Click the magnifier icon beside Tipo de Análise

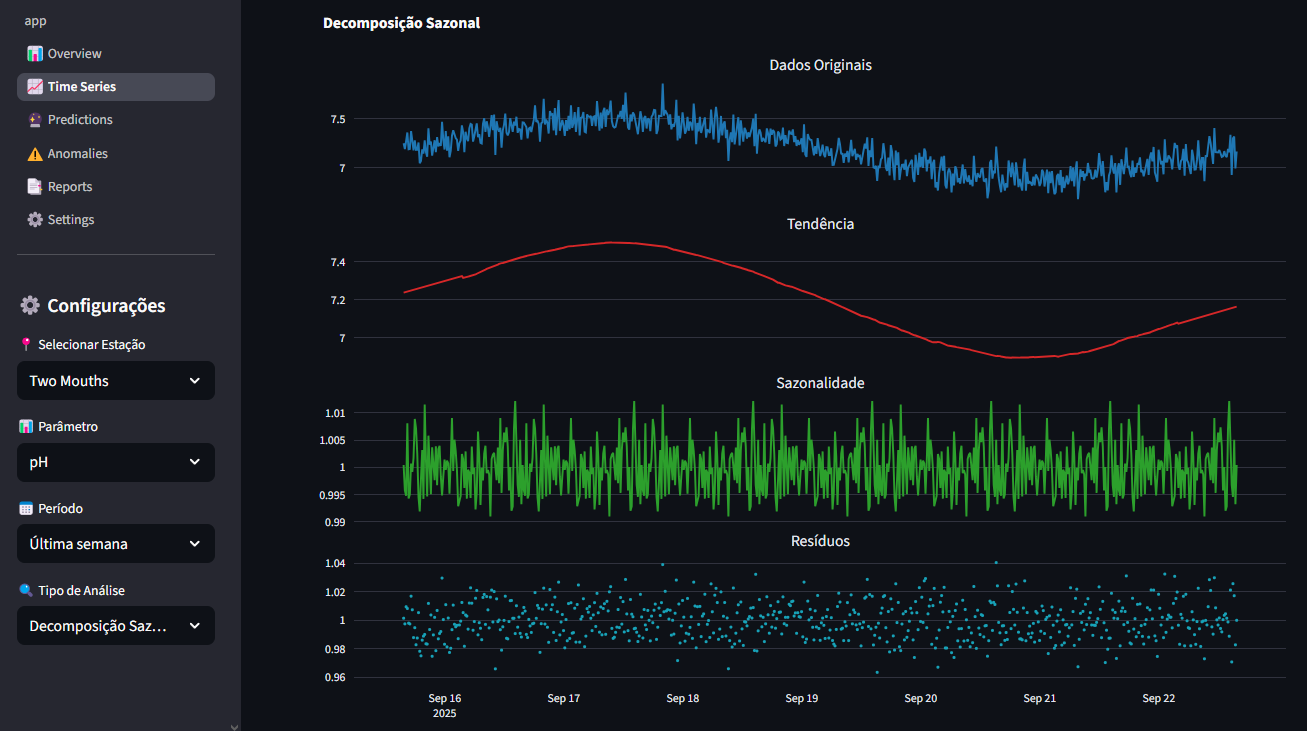26,590
